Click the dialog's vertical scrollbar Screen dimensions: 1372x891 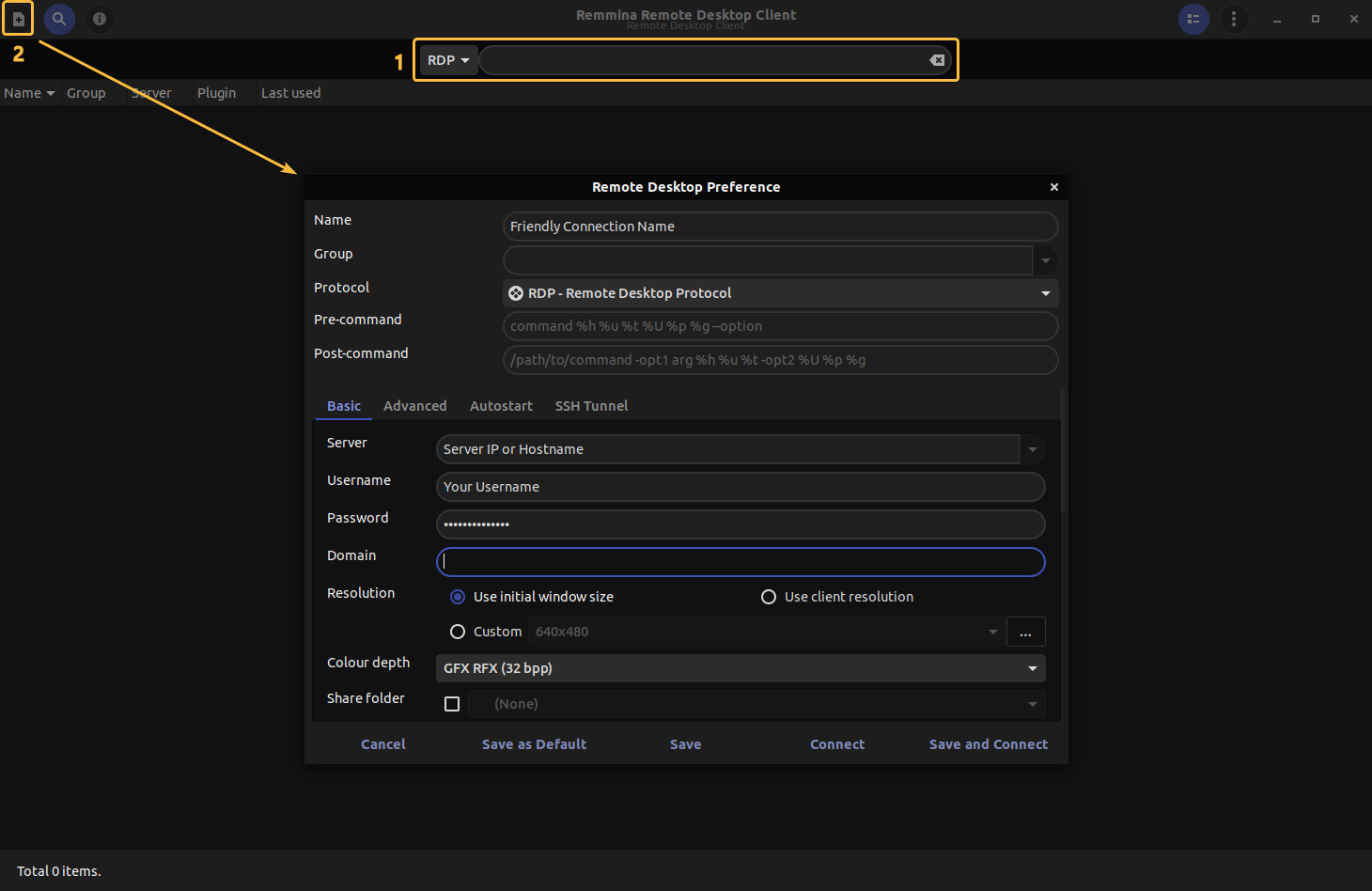1063,450
